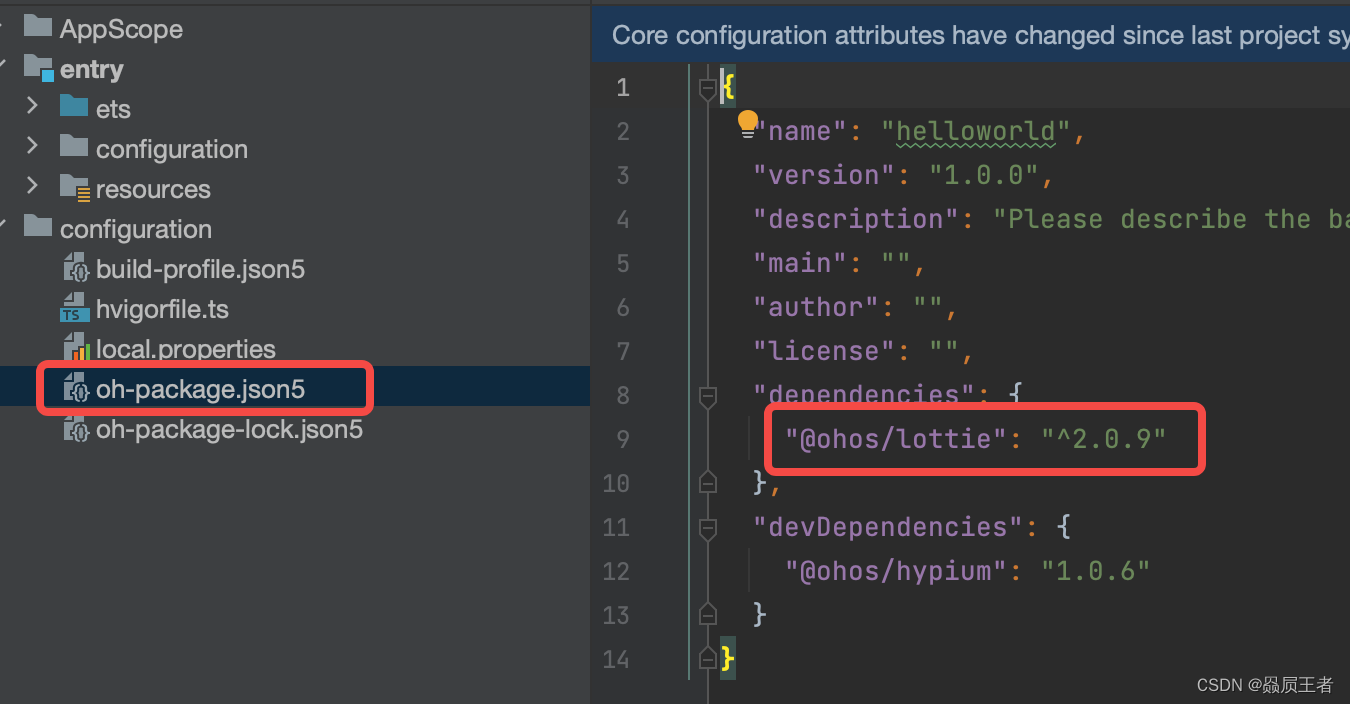Click the entry module folder icon
The width and height of the screenshot is (1350, 704).
38,68
